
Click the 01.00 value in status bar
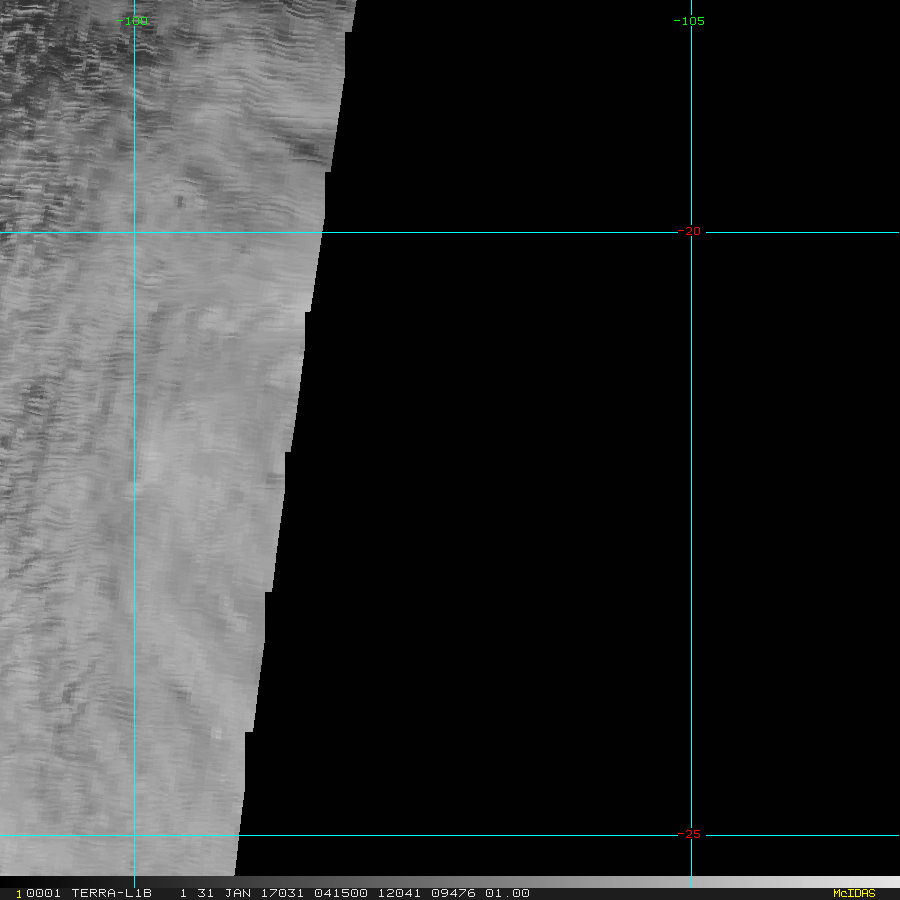pos(508,893)
